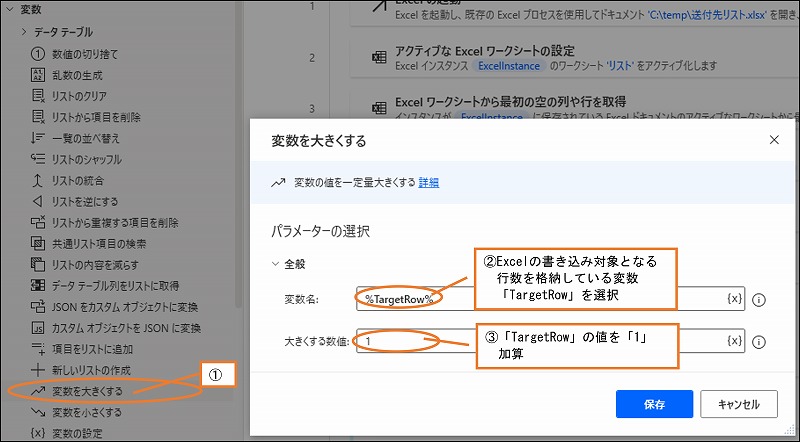Screen dimensions: 800x442
Task: Click the 変数の値を一定量大きくする description text
Action: click(355, 182)
